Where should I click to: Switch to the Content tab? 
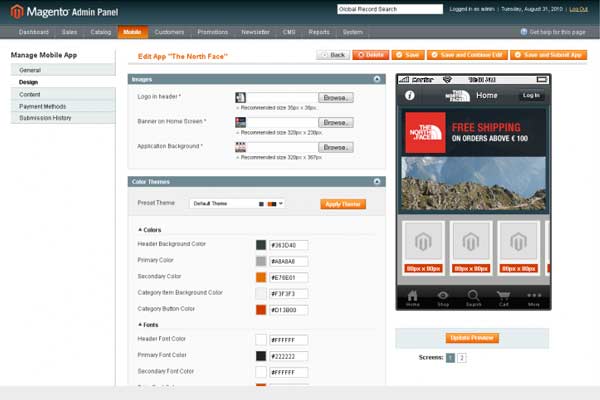pyautogui.click(x=63, y=94)
